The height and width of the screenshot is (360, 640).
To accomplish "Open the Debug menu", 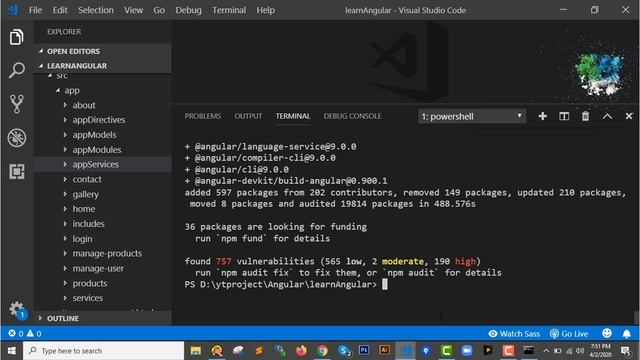I will pyautogui.click(x=188, y=10).
